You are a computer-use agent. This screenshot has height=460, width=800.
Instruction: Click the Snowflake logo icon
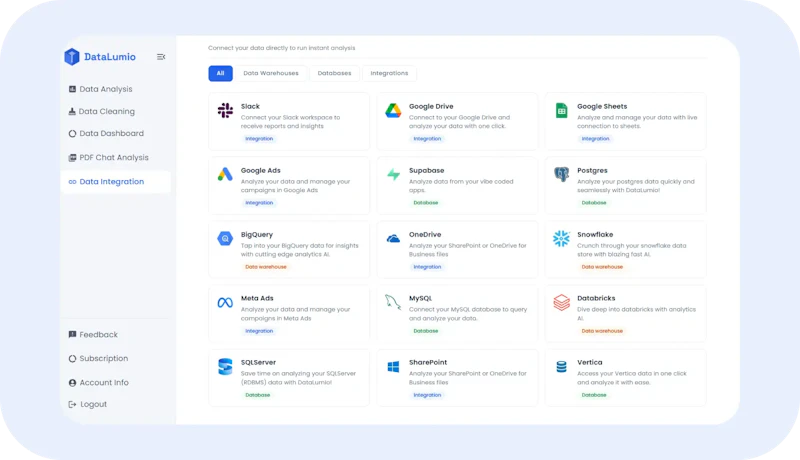tap(561, 238)
